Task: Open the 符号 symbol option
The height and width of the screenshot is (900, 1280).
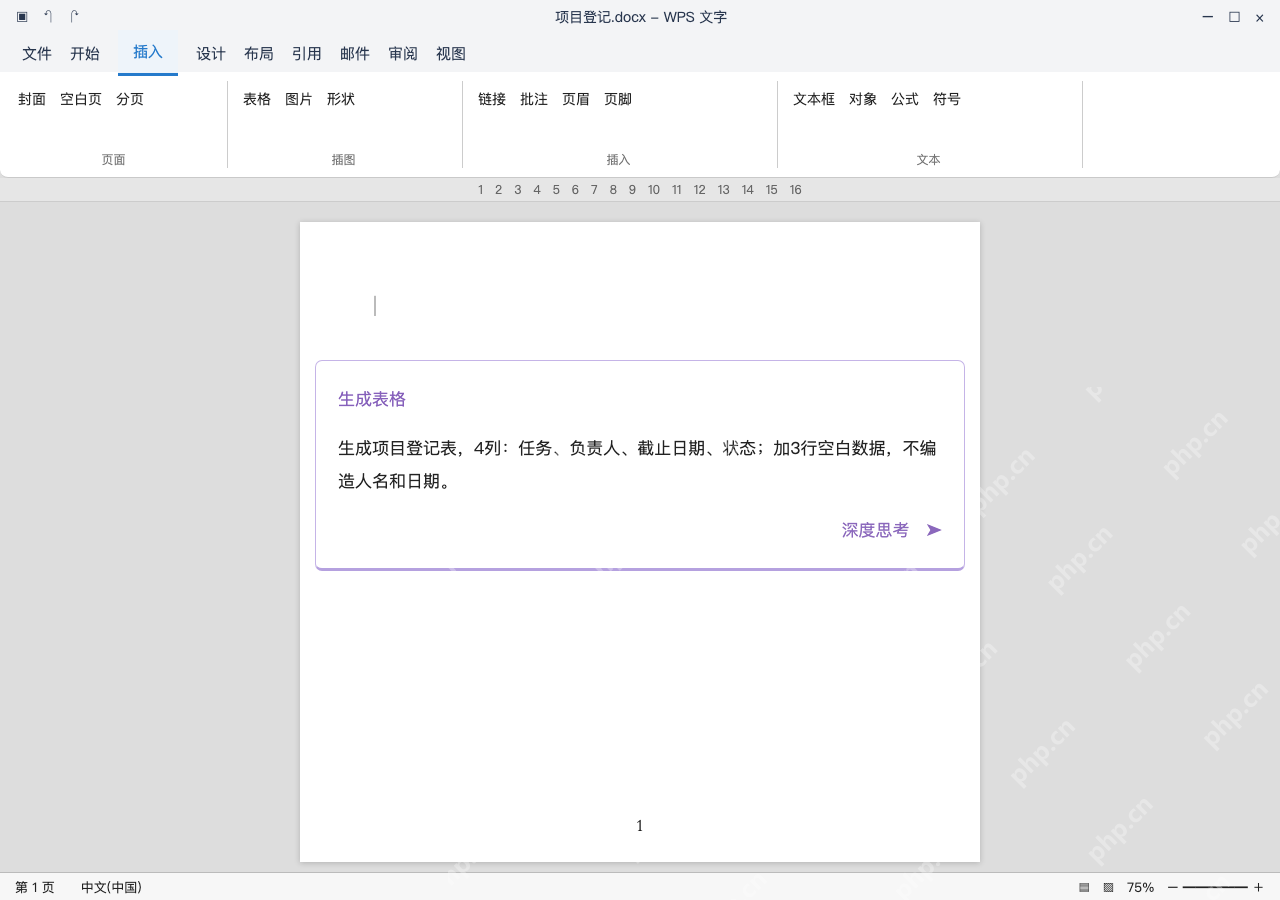Action: point(947,99)
